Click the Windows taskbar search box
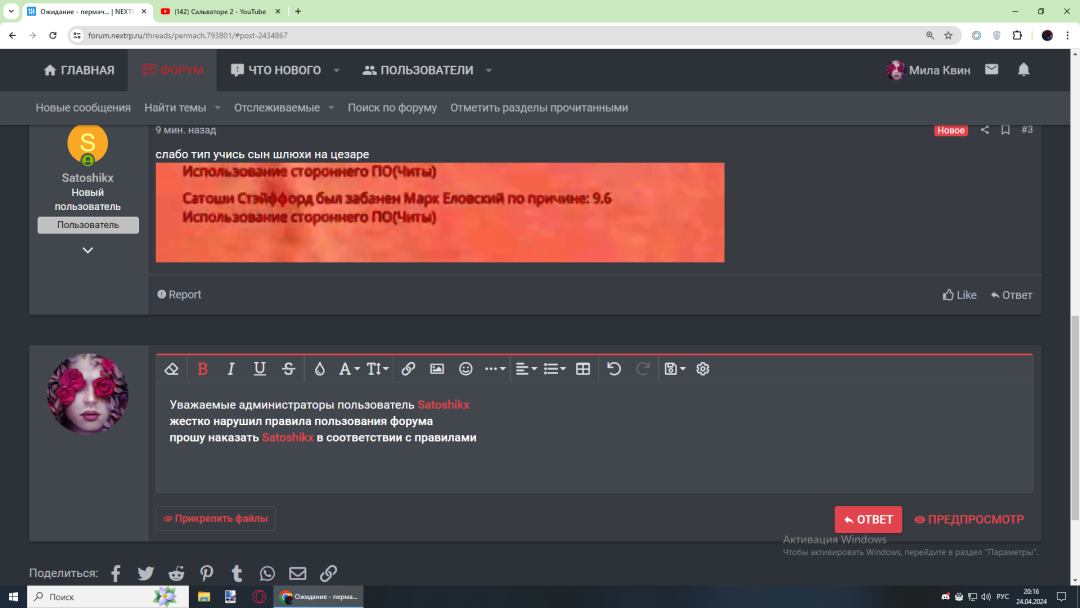The height and width of the screenshot is (608, 1080). click(x=95, y=597)
